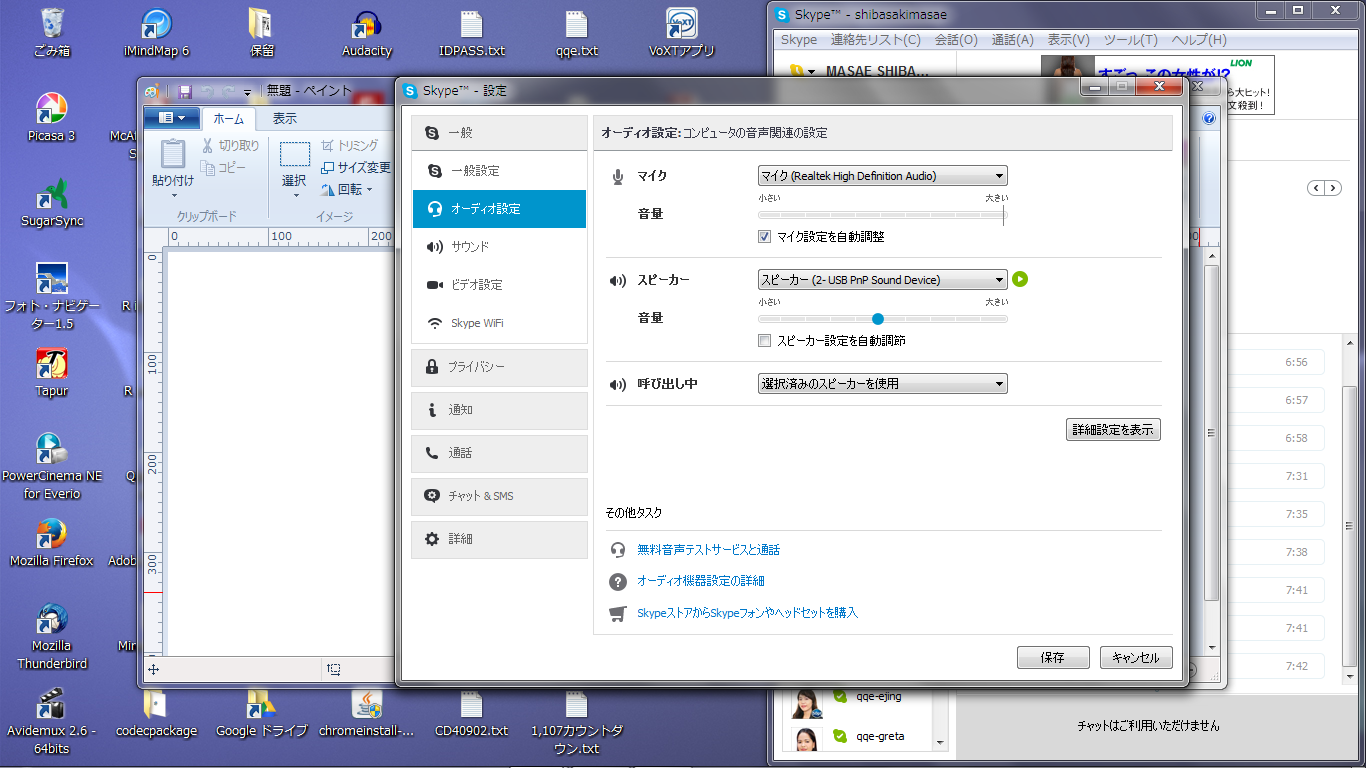The height and width of the screenshot is (768, 1366).
Task: Open ごみ箱 recycle bin icon
Action: point(51,26)
